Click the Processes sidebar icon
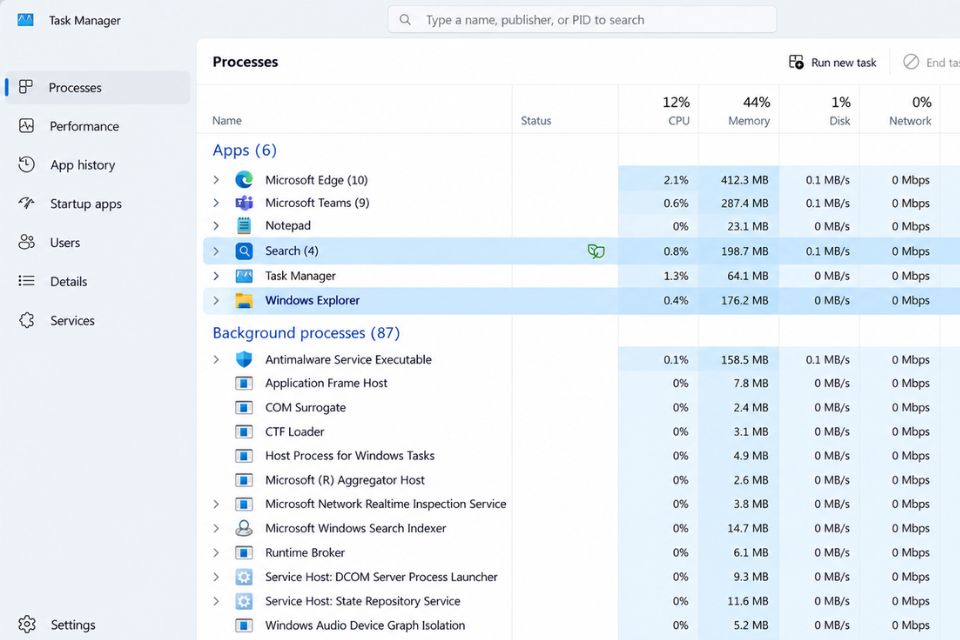This screenshot has width=960, height=640. 26,87
